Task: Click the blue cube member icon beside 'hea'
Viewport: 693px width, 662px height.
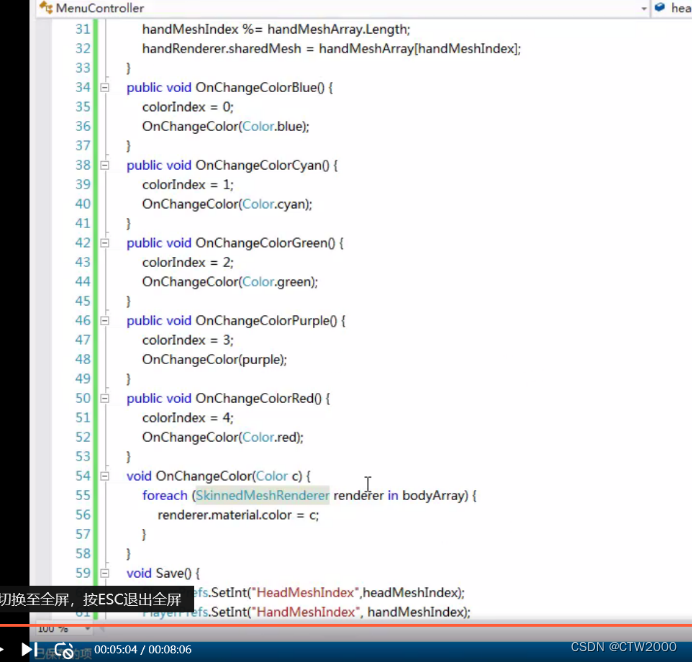Action: point(660,7)
